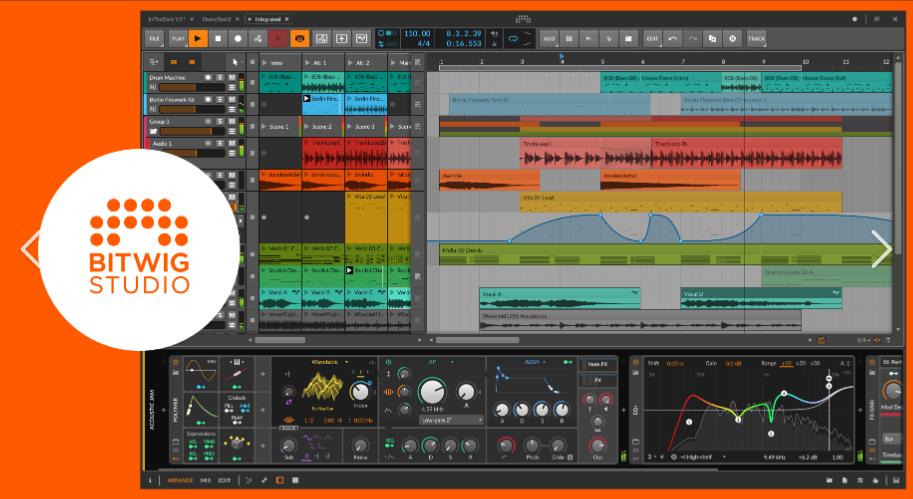Click the stop-all-clips square in launcher header
The height and width of the screenshot is (499, 913).
click(252, 62)
